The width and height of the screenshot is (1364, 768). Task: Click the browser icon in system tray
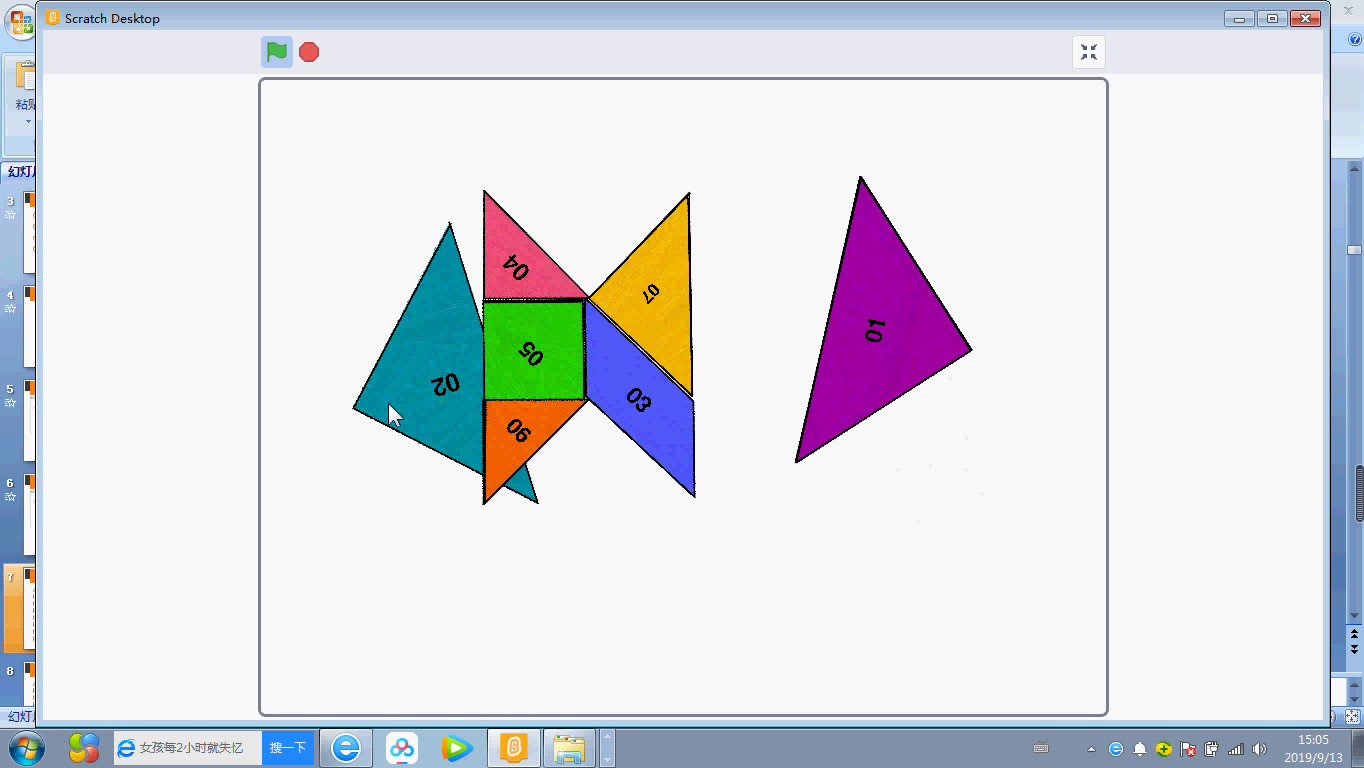coord(1115,748)
